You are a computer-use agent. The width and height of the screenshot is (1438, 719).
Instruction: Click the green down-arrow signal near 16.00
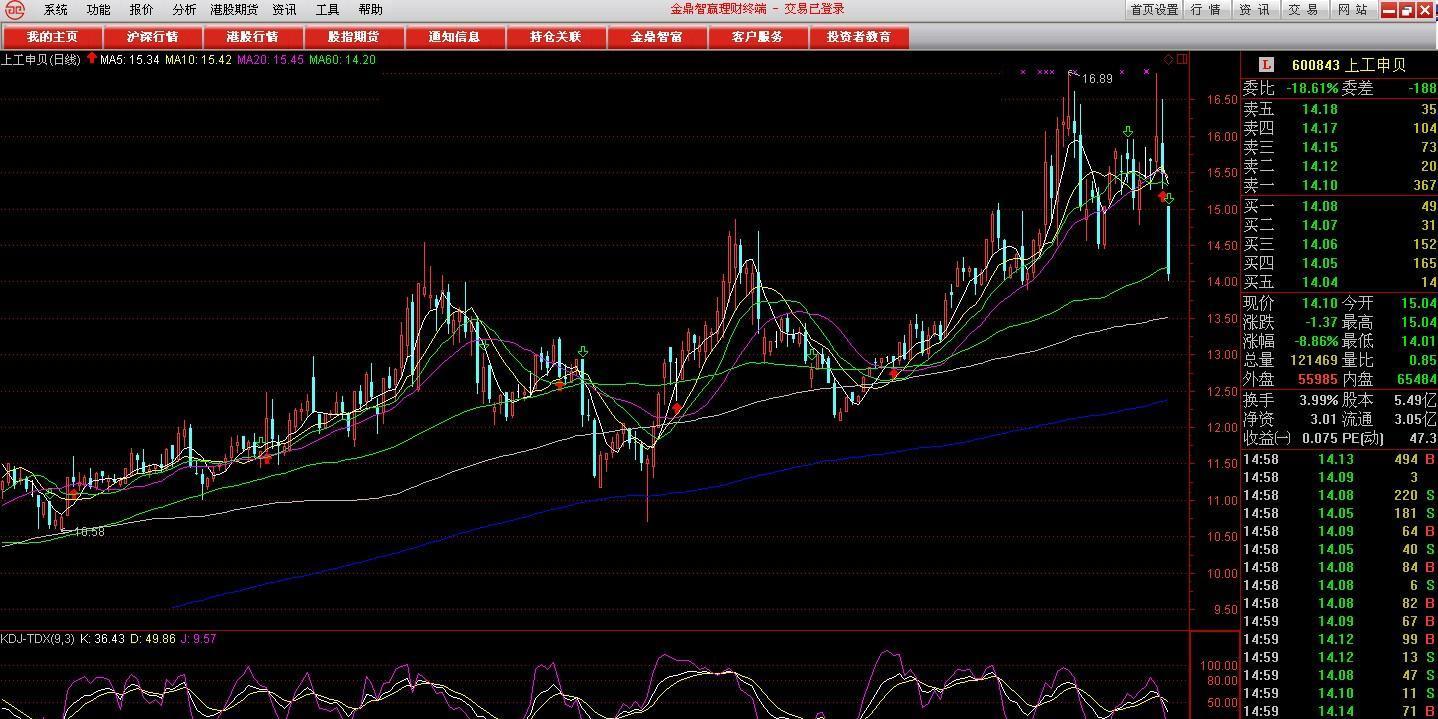[1127, 132]
